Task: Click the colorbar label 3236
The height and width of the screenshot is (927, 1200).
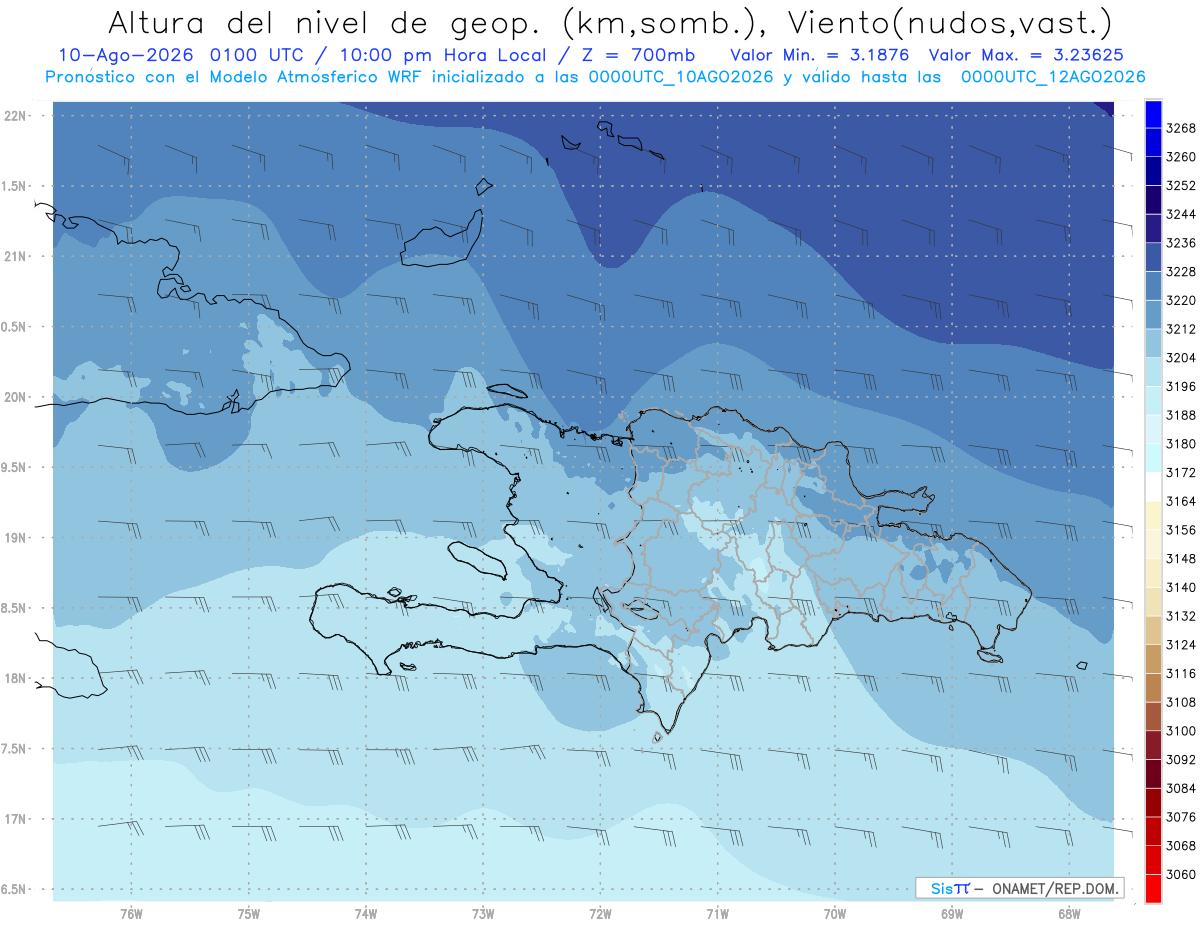Action: 1181,243
